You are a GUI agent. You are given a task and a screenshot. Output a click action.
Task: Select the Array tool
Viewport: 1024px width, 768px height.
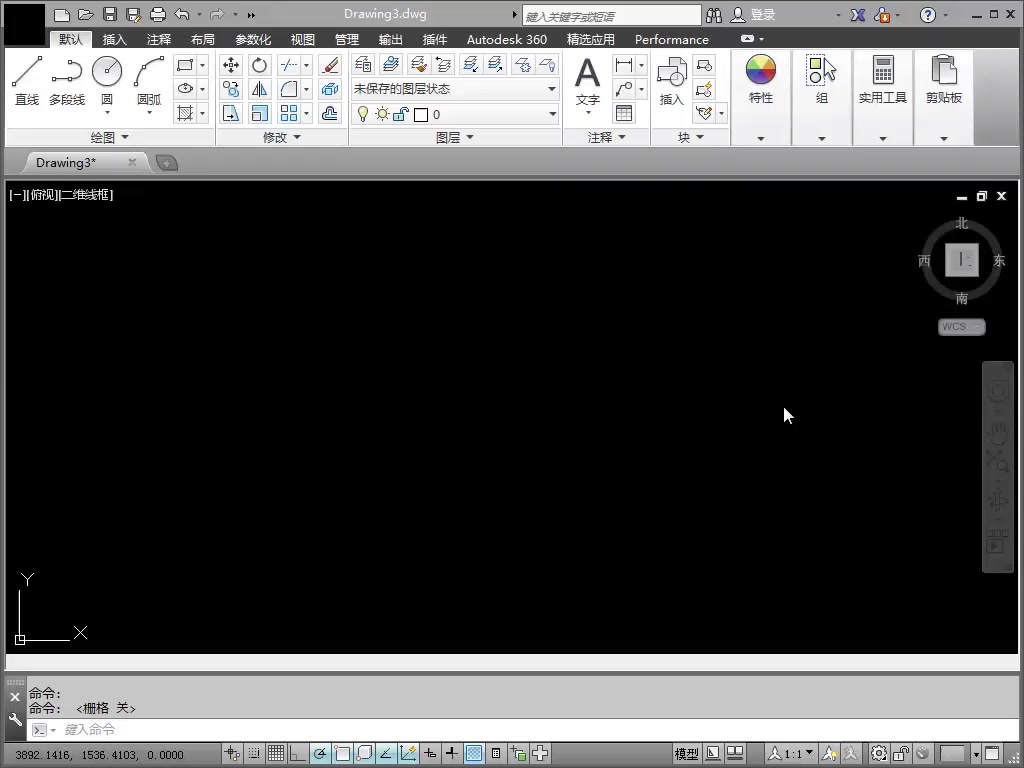[289, 113]
